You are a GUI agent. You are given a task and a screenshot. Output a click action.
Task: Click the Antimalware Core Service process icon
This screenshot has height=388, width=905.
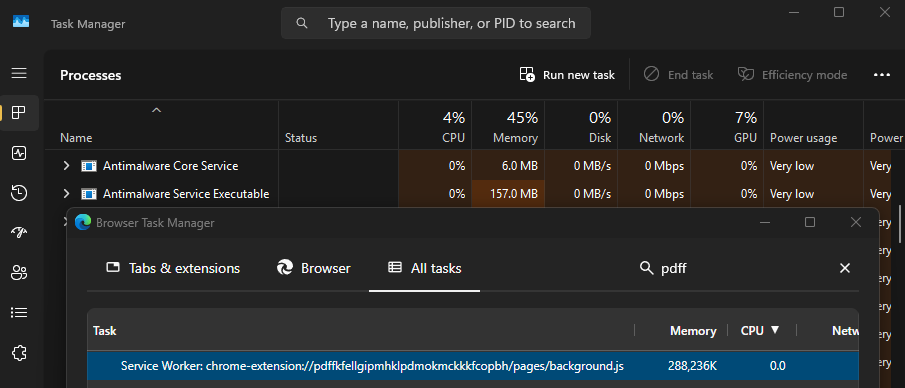coord(88,166)
